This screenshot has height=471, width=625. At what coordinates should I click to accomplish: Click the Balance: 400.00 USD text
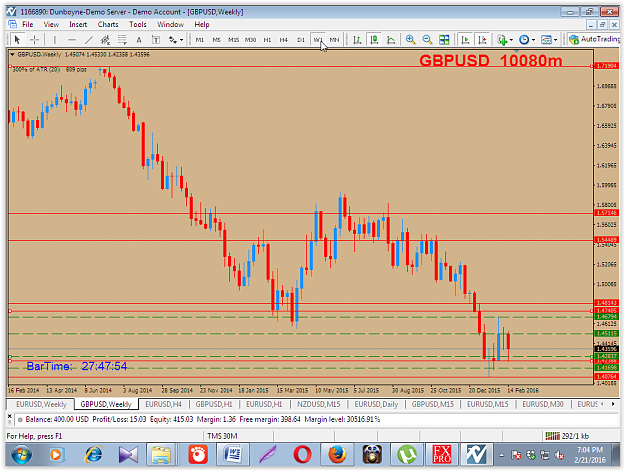tap(57, 419)
